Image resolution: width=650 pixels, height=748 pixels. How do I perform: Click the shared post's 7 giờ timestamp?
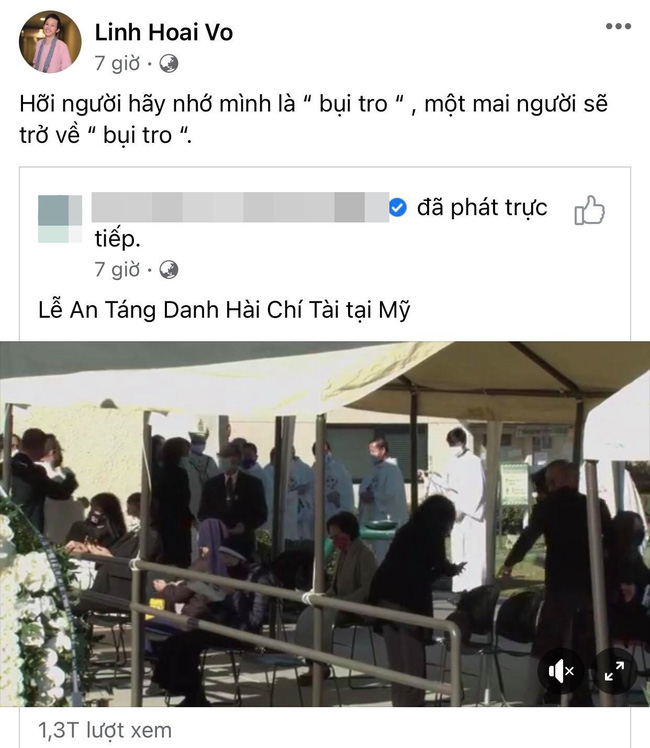click(117, 270)
